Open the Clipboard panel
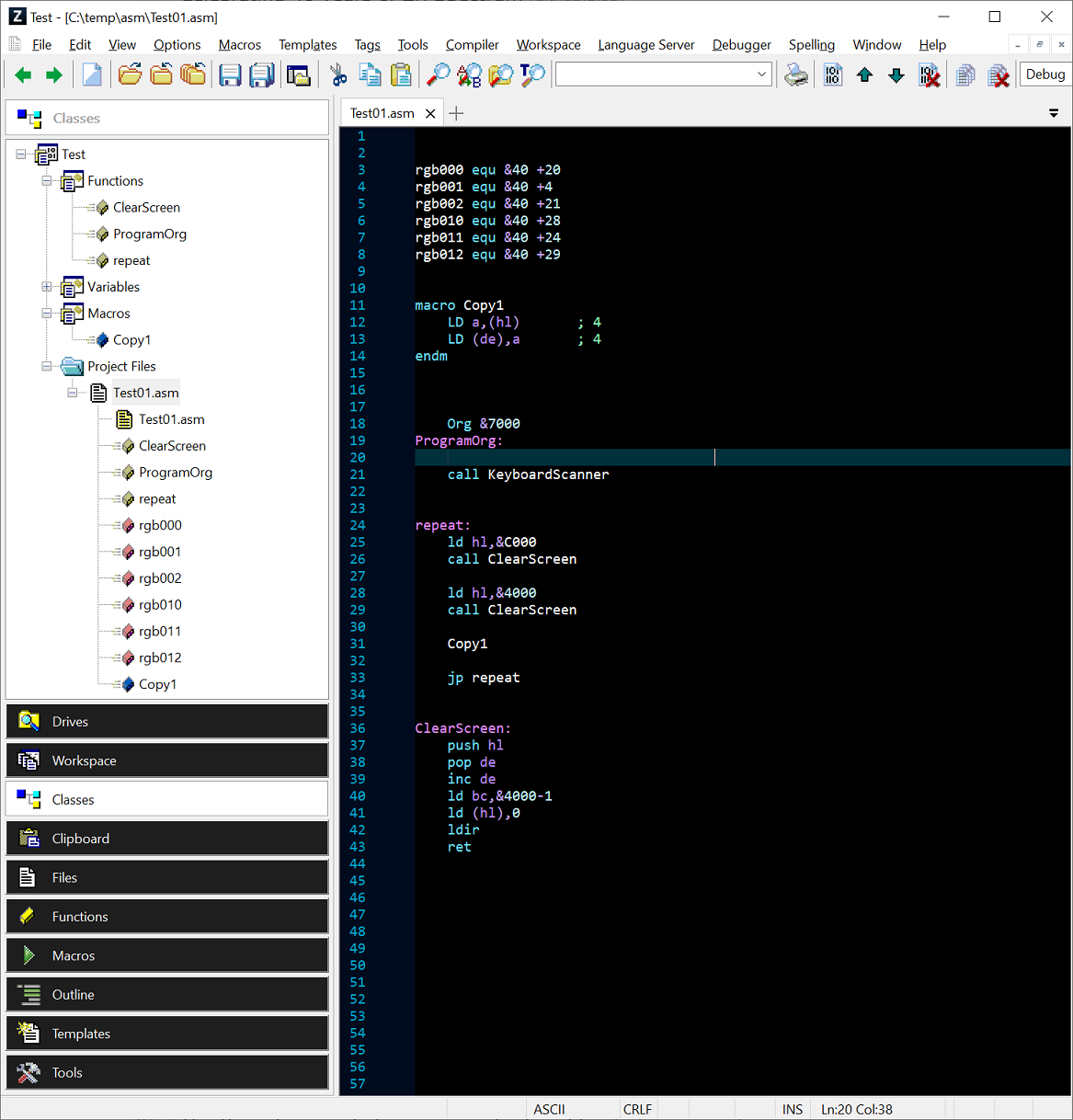Viewport: 1073px width, 1120px height. 167,839
